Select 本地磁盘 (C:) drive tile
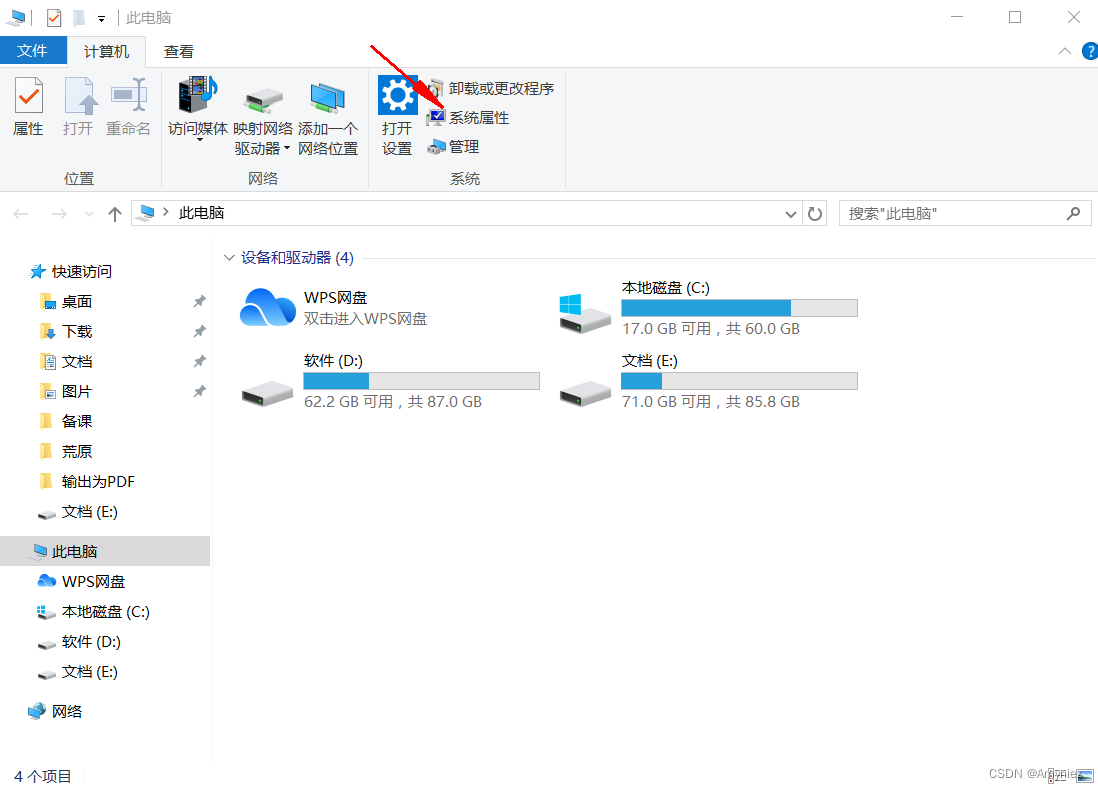The width and height of the screenshot is (1098, 790). (x=709, y=309)
